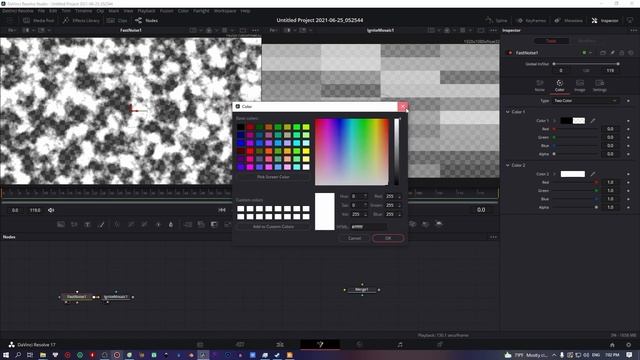The height and width of the screenshot is (360, 640).
Task: Click the FastNoise1 lock icon in Inspector
Action: [x=622, y=53]
